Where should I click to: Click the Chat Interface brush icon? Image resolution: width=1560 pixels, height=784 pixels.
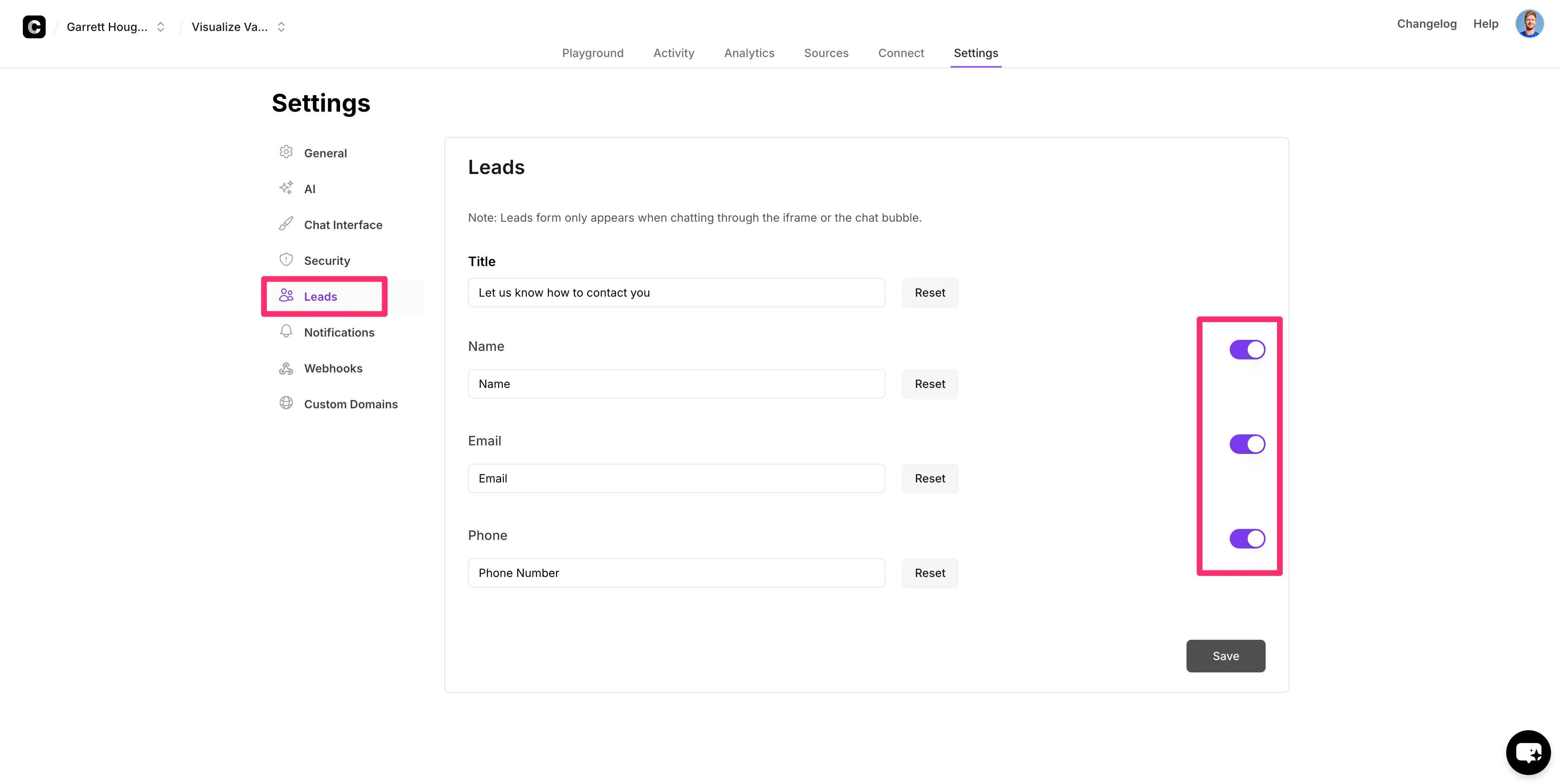point(286,224)
